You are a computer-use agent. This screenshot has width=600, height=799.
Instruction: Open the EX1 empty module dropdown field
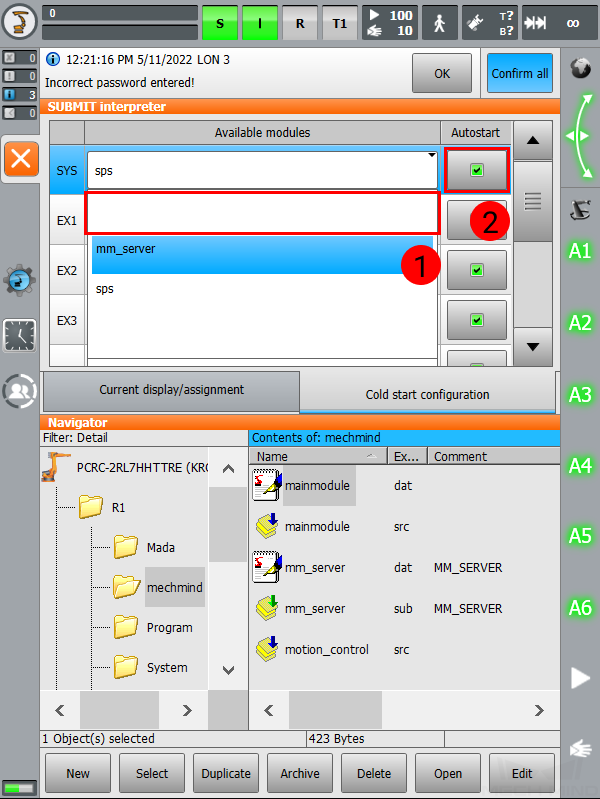263,213
